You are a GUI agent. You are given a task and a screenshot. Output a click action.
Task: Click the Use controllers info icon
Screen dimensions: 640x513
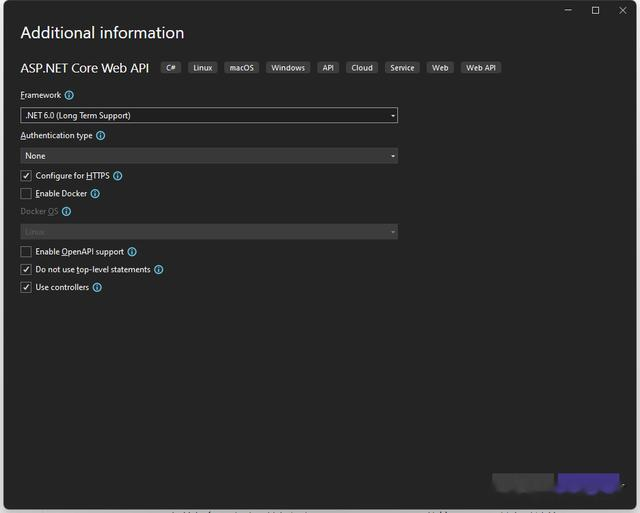(x=97, y=287)
